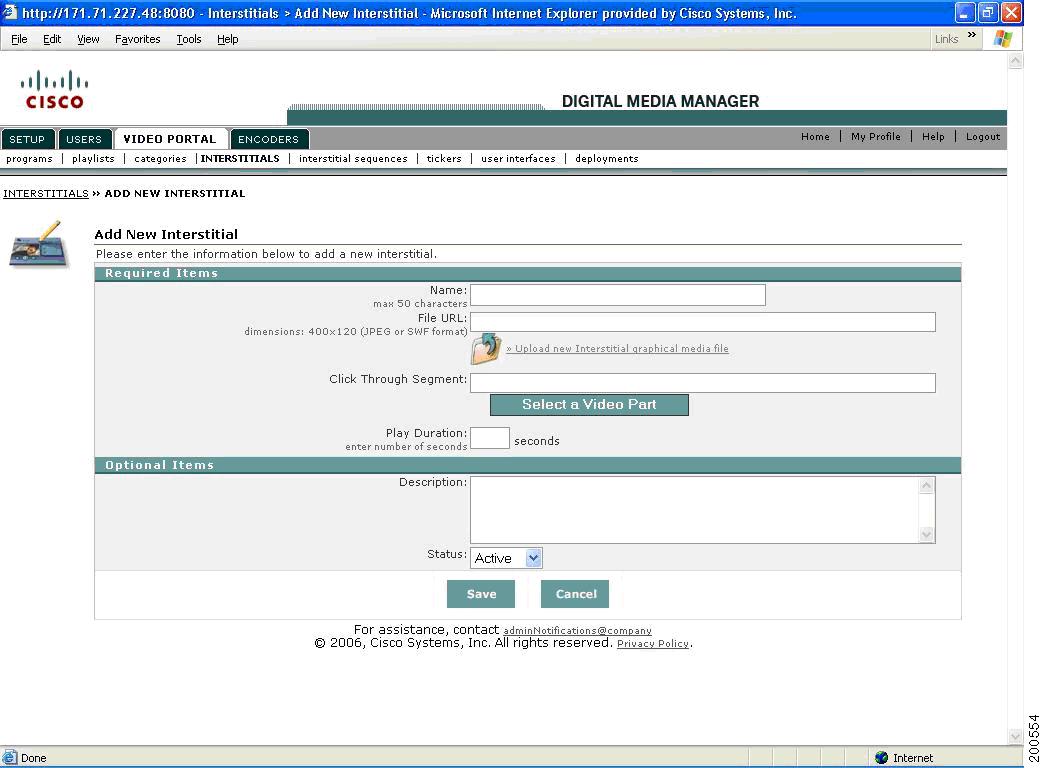This screenshot has height=768, width=1042.
Task: Click the Select a Video Part button
Action: [589, 405]
